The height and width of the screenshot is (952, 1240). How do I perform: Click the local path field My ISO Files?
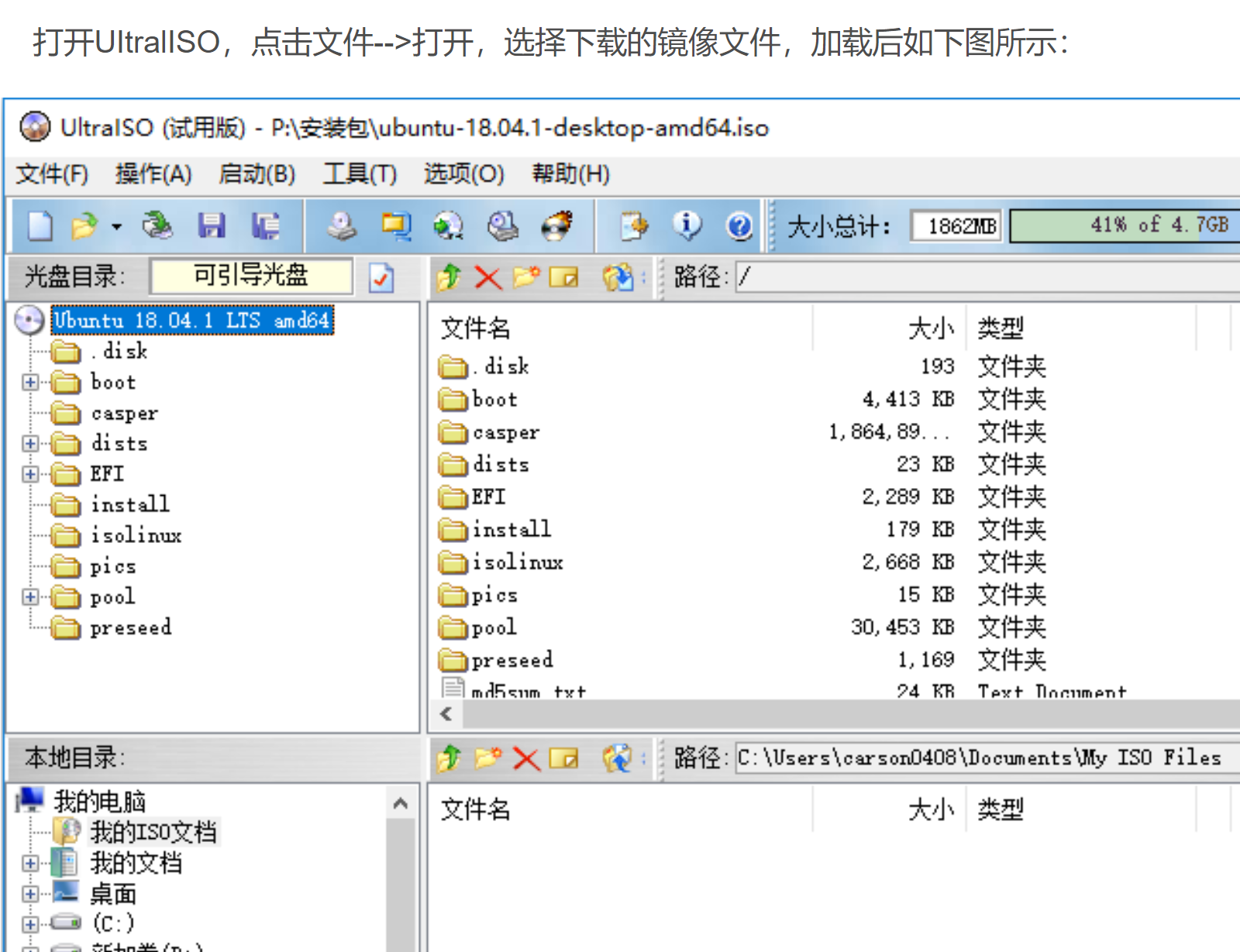[x=987, y=758]
